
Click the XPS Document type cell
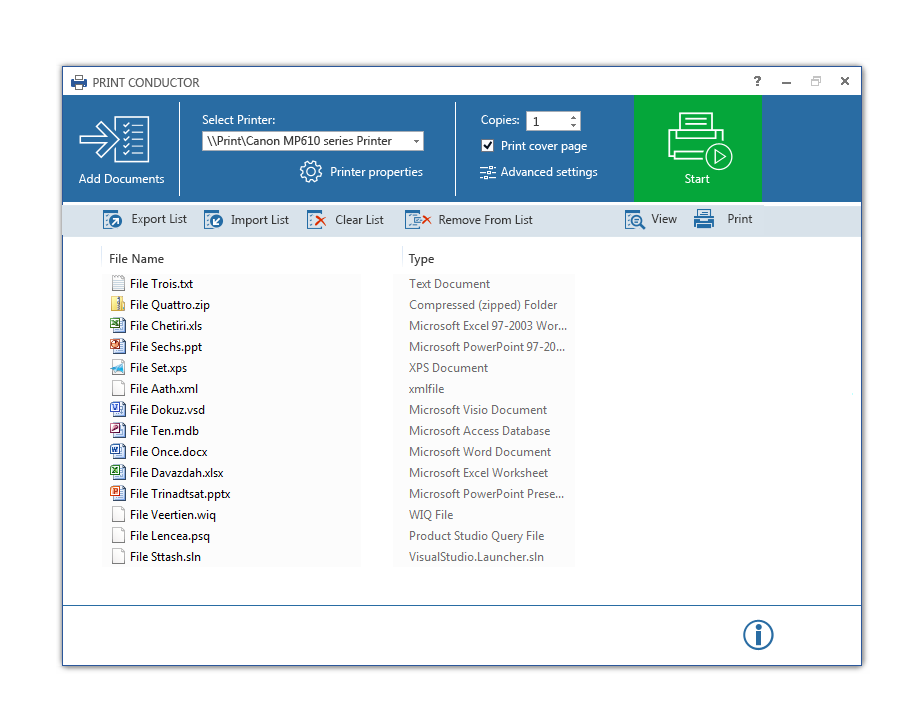448,368
